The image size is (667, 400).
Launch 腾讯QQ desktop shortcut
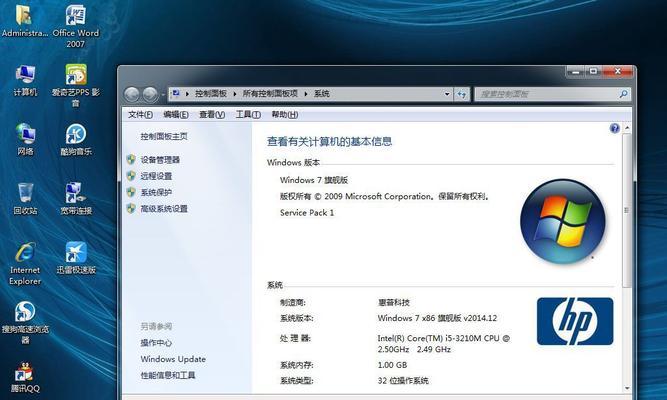25,377
